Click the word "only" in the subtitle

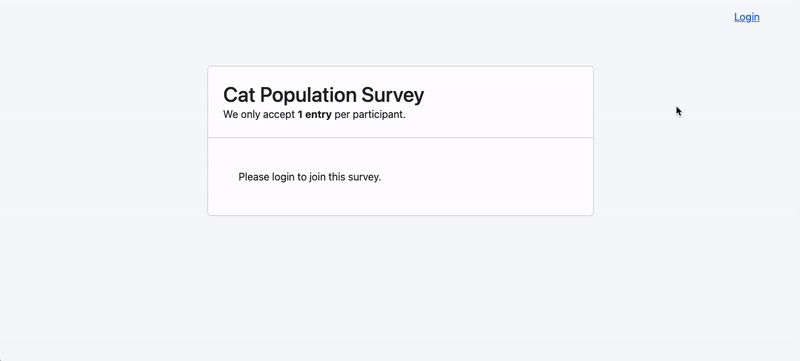click(x=250, y=115)
